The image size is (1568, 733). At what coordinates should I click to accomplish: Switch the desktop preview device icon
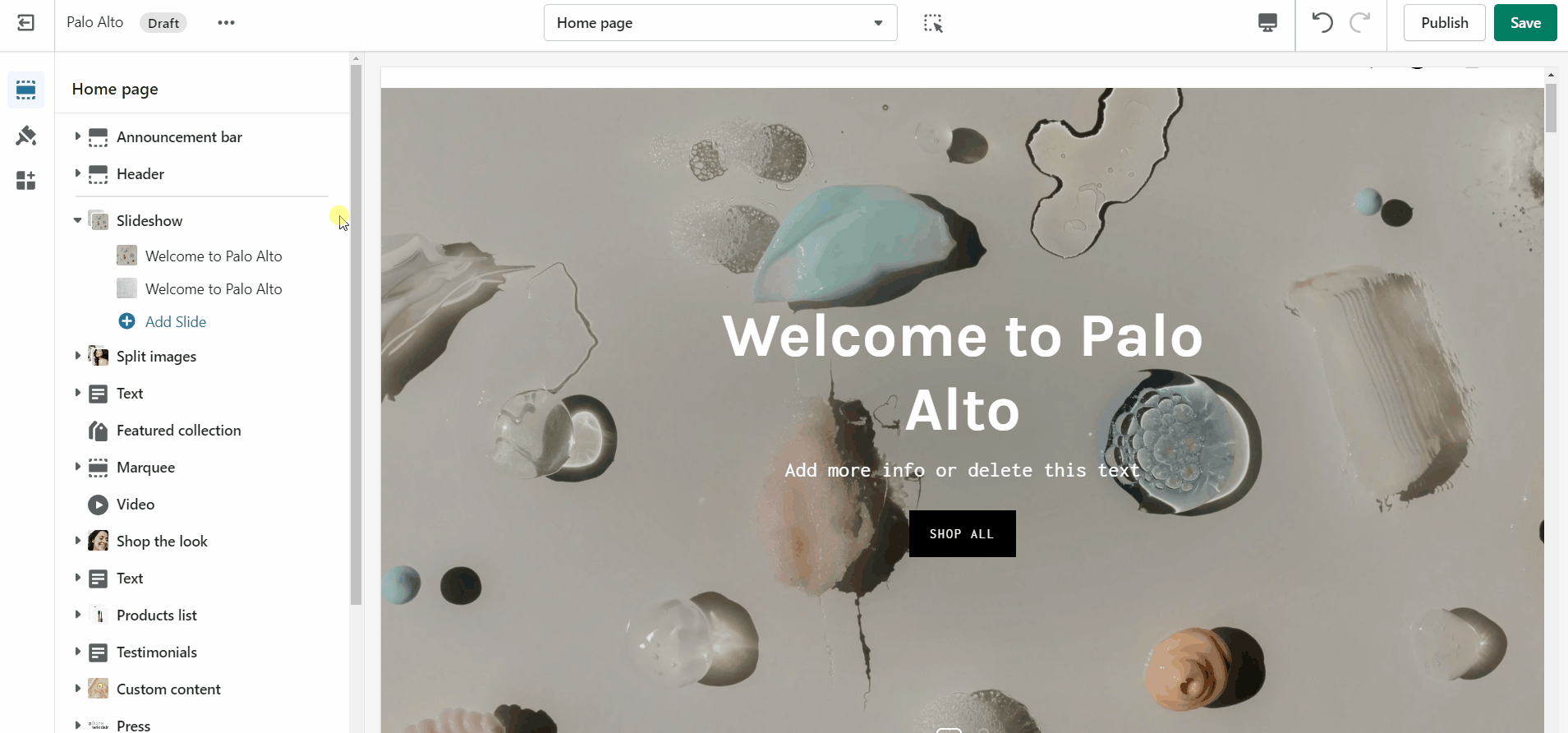(1267, 23)
